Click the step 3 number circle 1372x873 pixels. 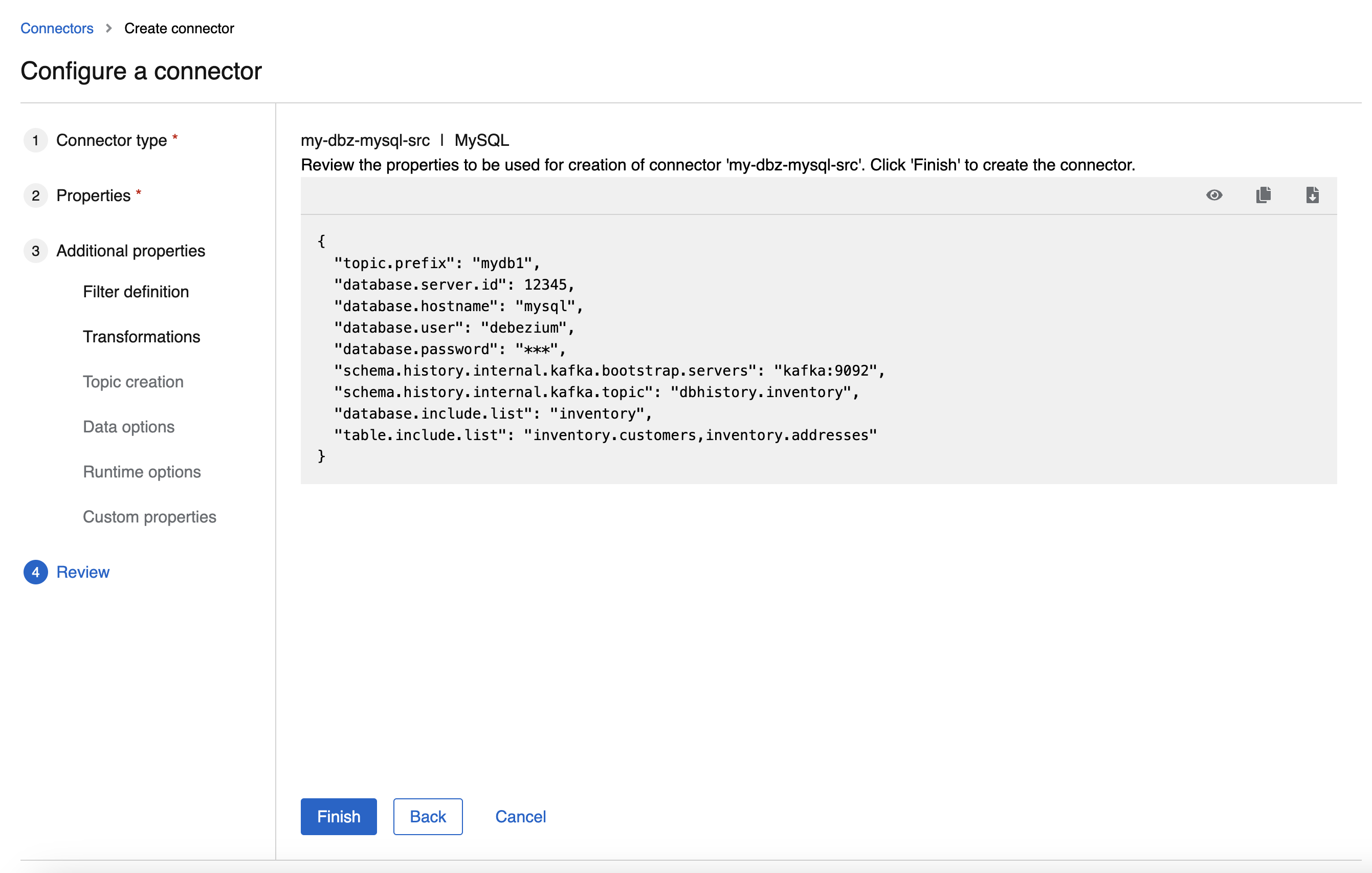[35, 251]
